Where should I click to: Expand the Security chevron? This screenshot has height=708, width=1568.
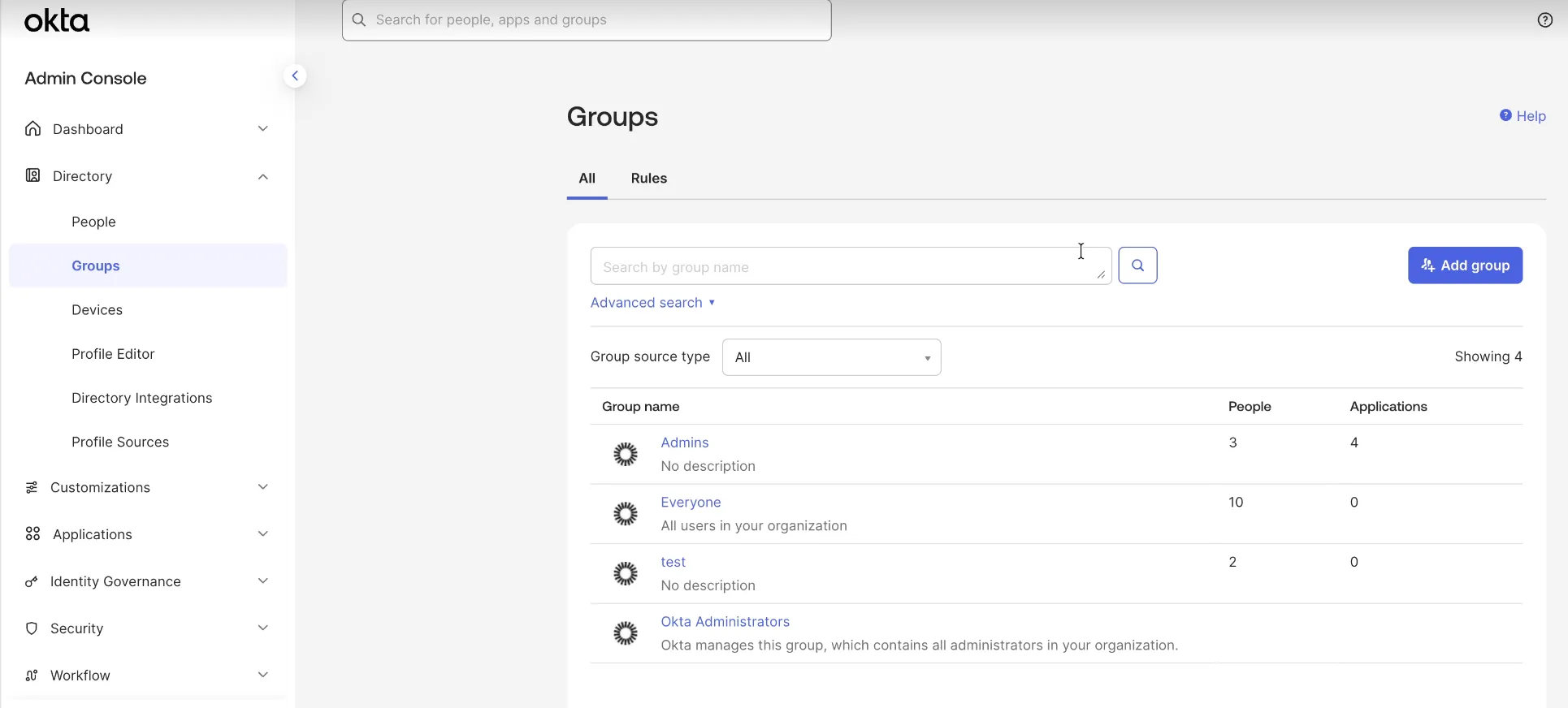262,628
